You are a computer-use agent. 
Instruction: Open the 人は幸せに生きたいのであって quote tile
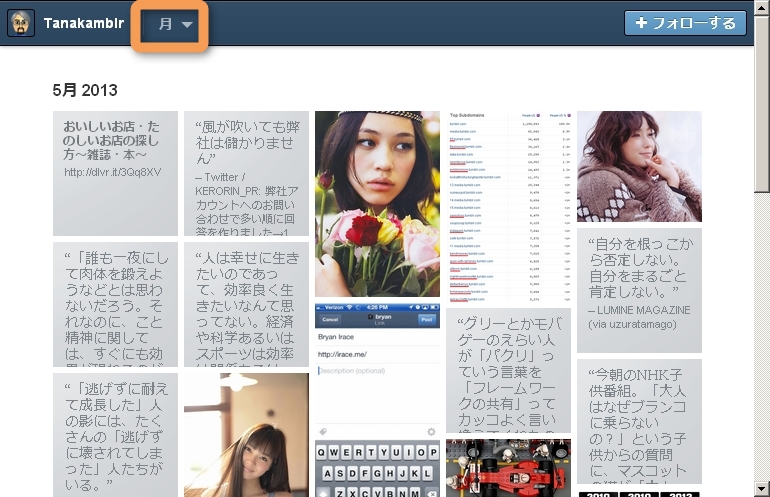pos(246,304)
